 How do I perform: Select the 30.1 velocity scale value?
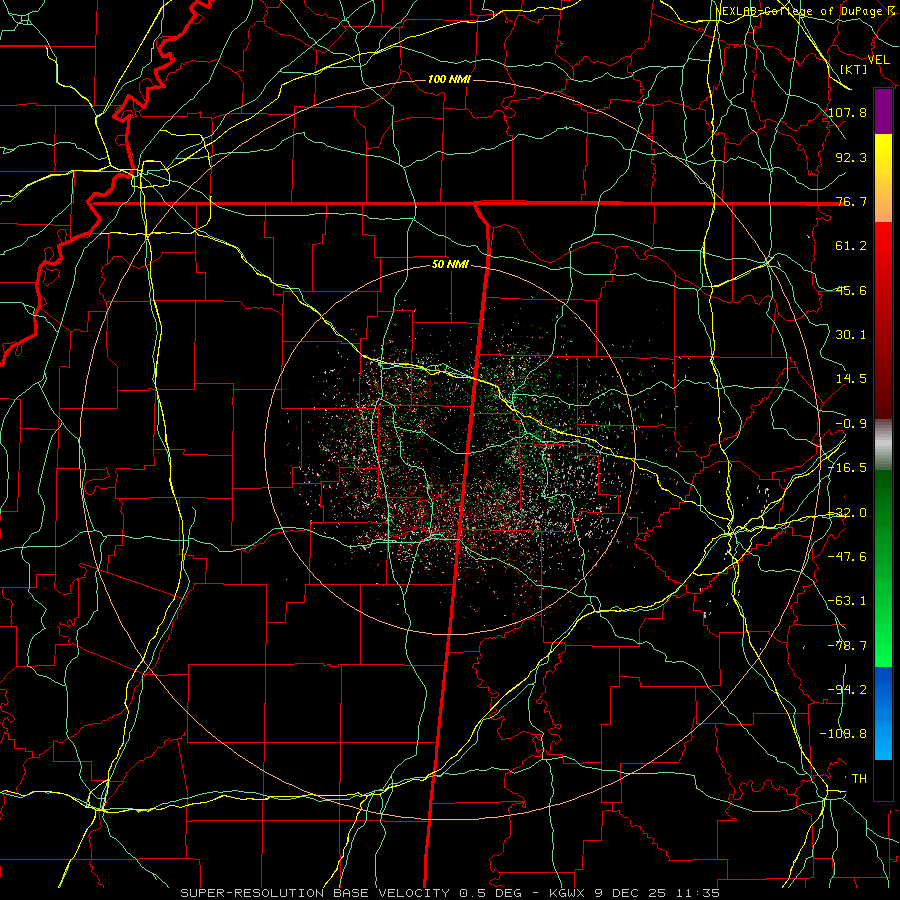851,335
